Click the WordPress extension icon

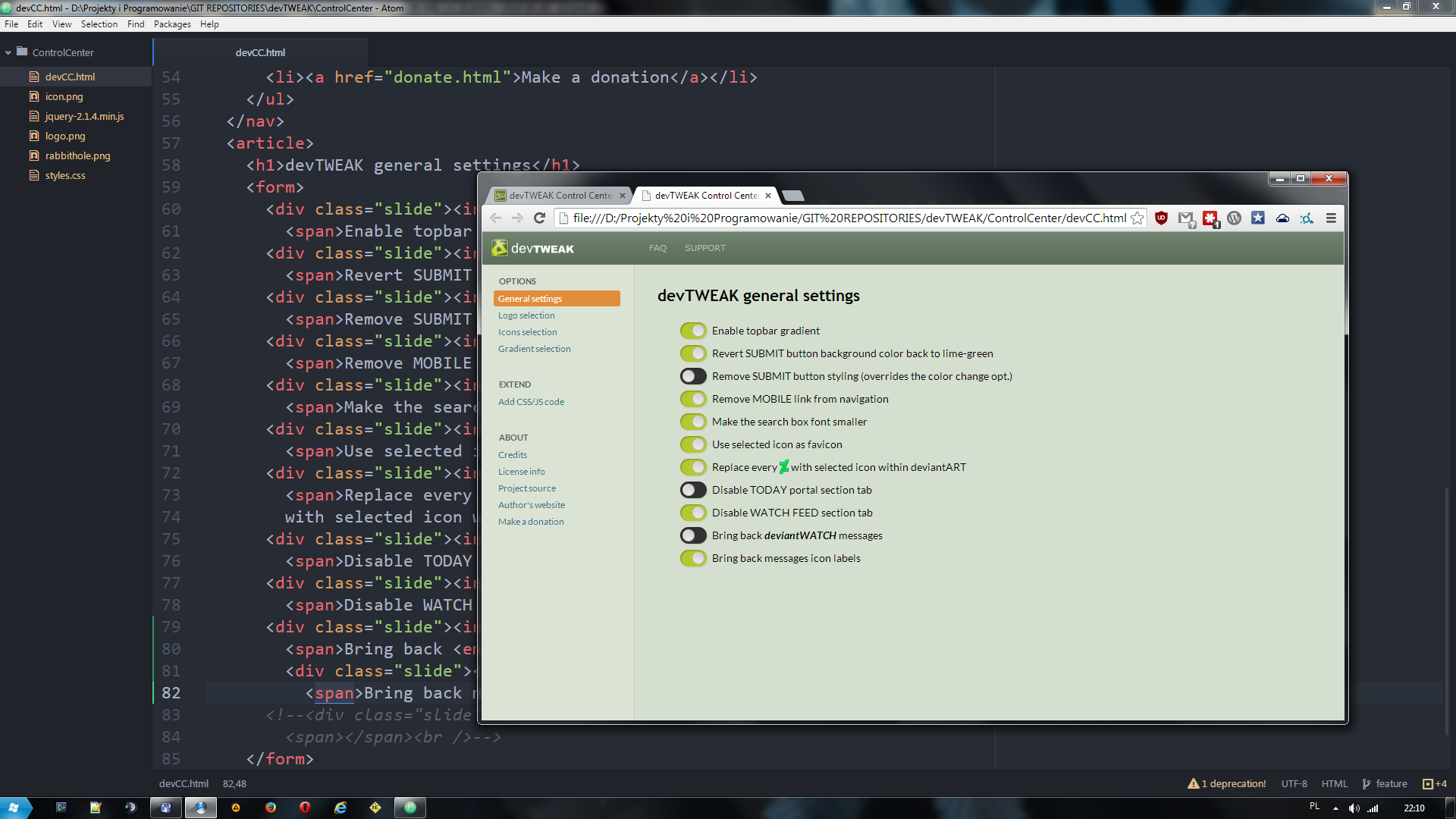1234,218
